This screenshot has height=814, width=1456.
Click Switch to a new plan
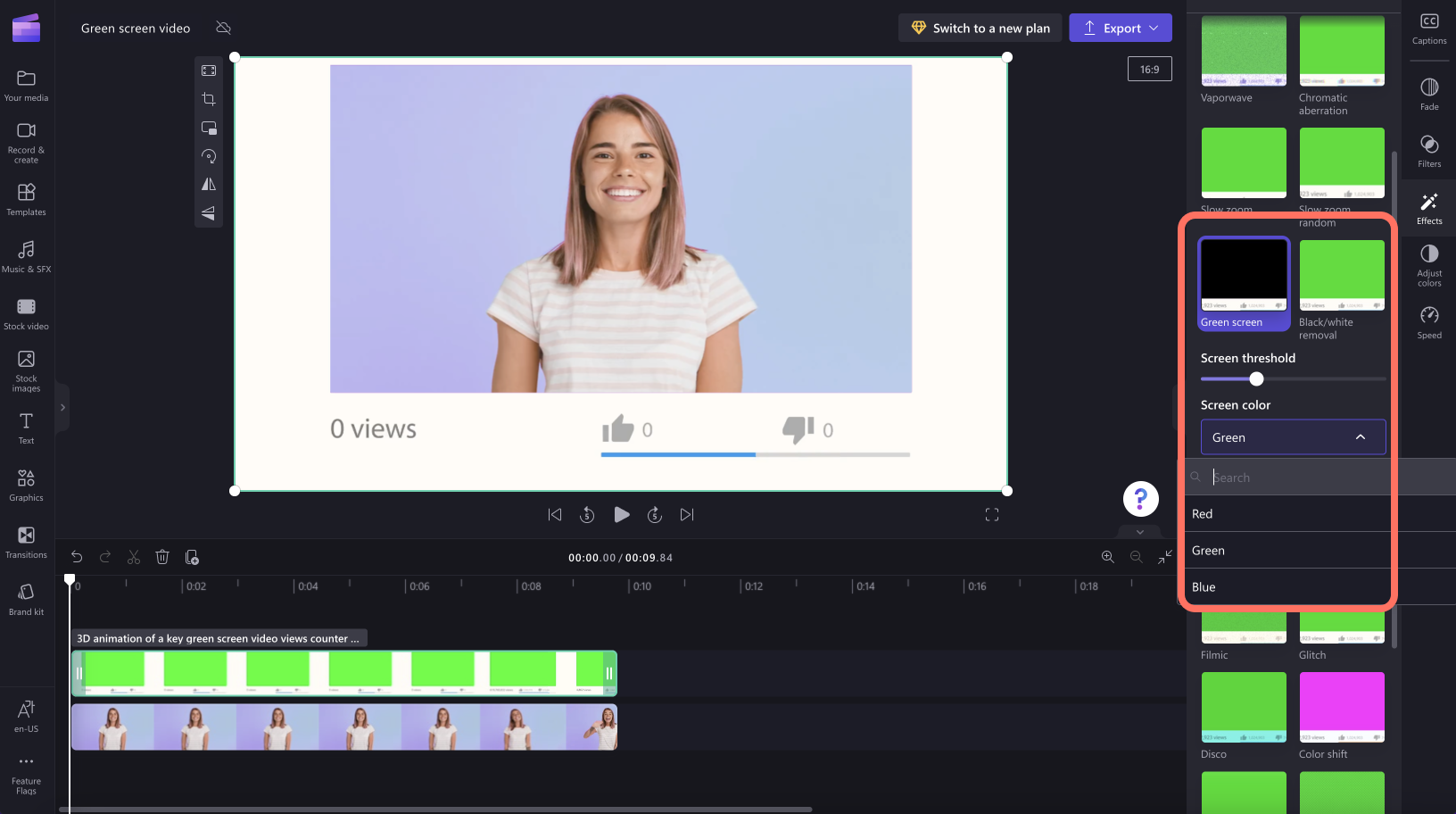click(980, 28)
